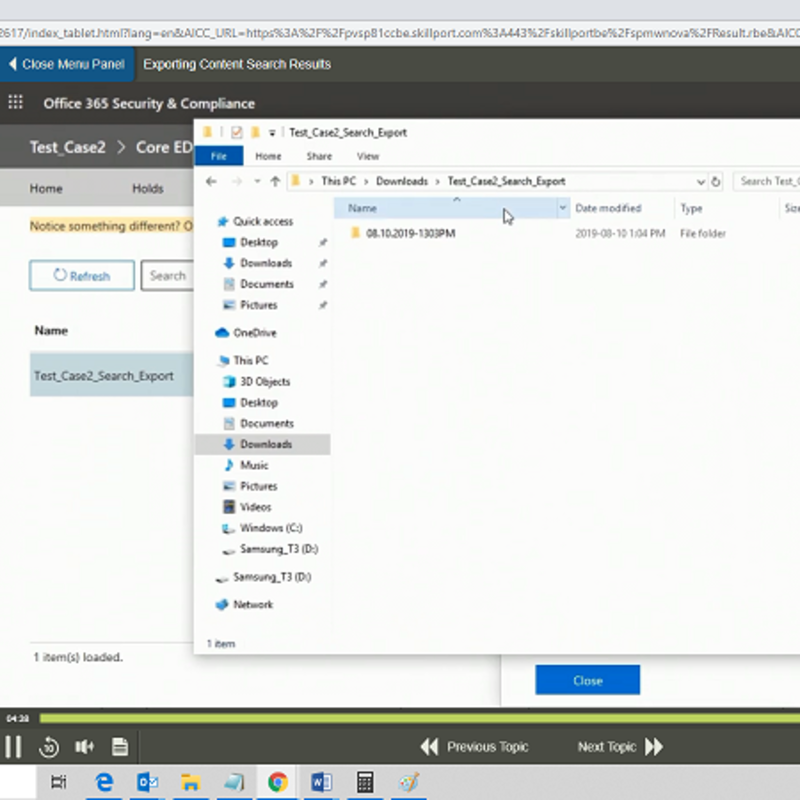Open the View ribbon tab in File Explorer
This screenshot has width=800, height=800.
[368, 156]
